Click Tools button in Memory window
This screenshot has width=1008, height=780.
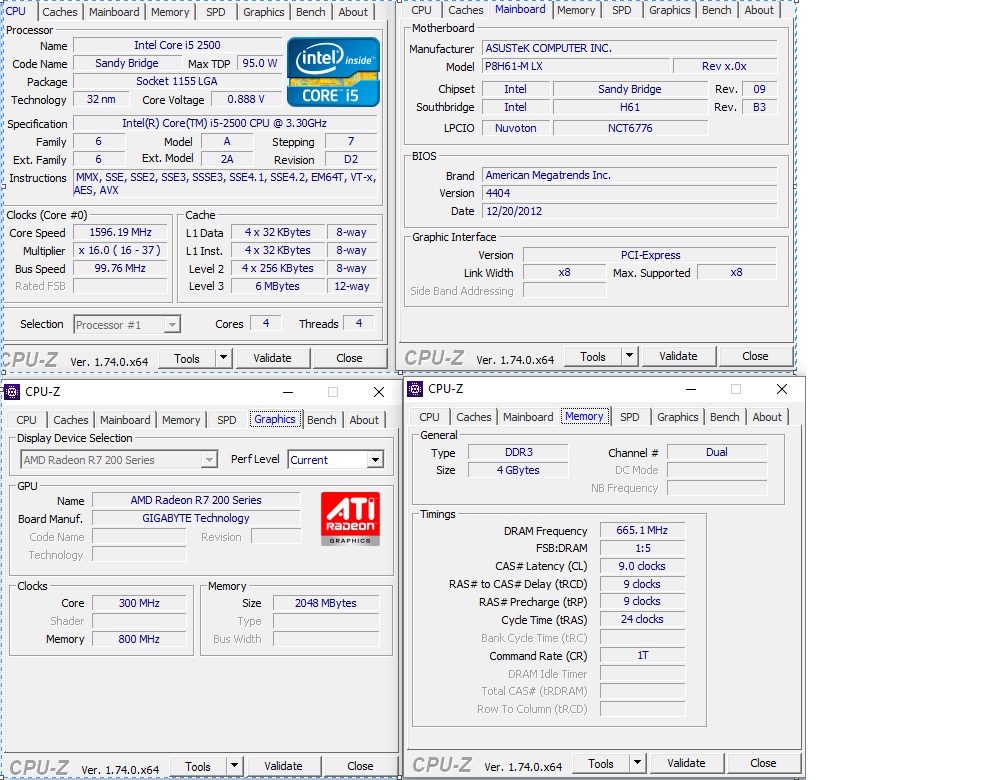point(600,763)
